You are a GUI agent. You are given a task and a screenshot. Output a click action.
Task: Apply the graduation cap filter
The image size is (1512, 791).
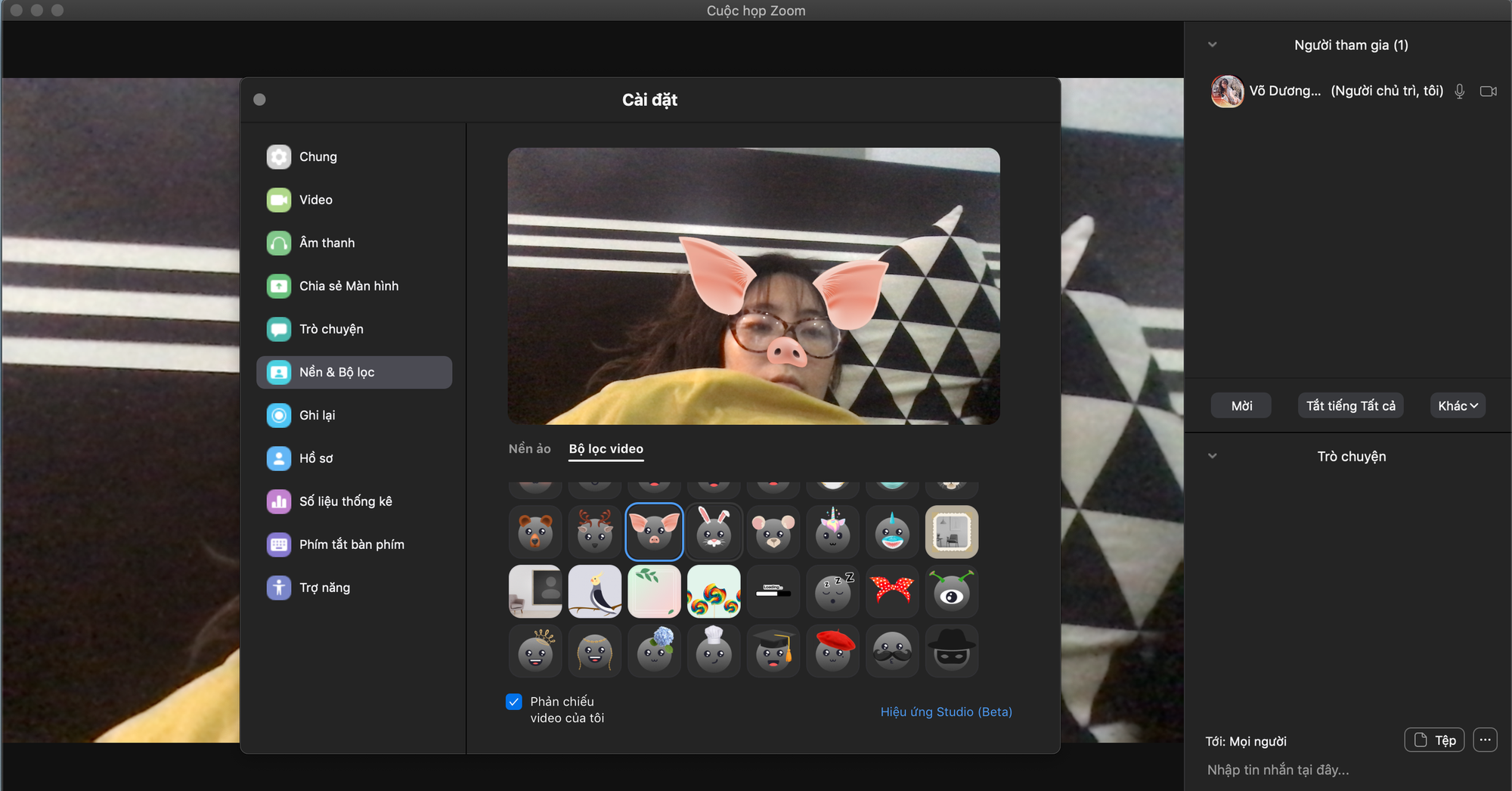773,651
